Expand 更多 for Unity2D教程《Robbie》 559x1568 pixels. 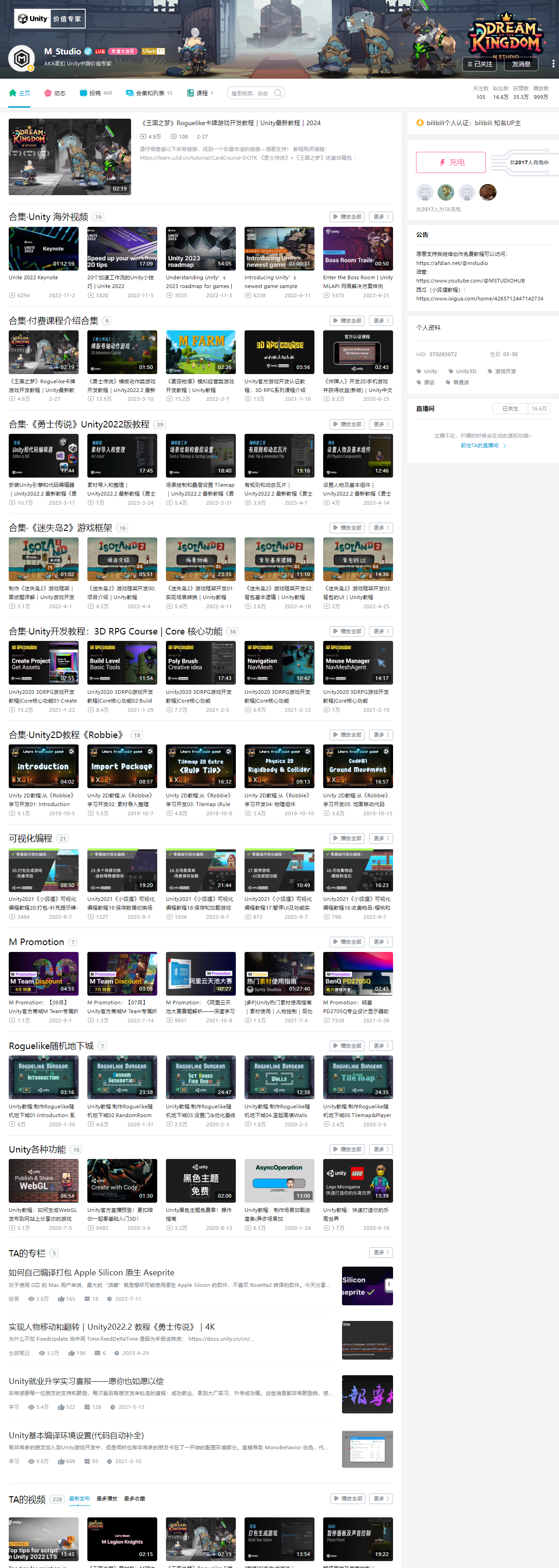click(x=381, y=735)
